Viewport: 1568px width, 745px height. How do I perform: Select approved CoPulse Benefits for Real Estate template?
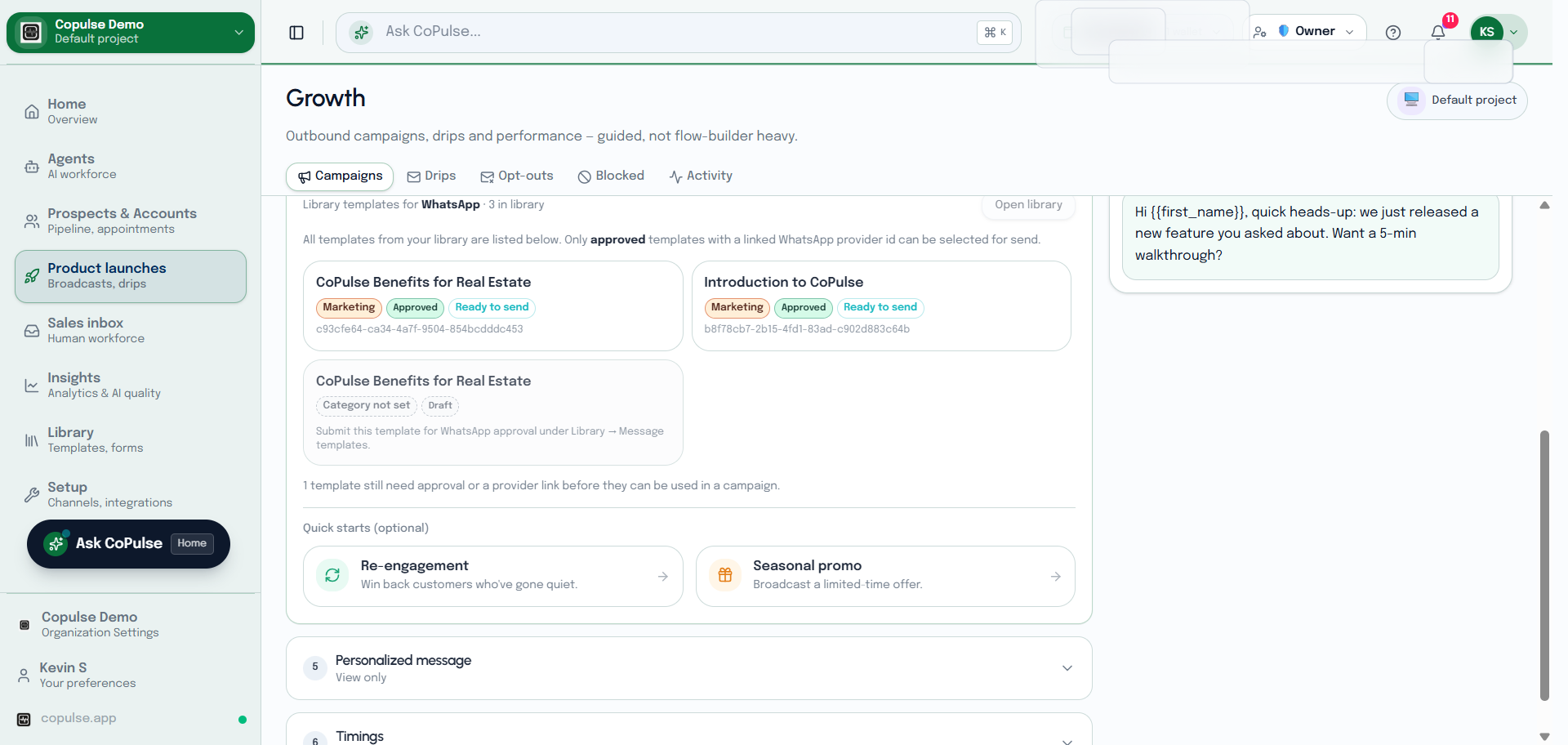point(492,306)
